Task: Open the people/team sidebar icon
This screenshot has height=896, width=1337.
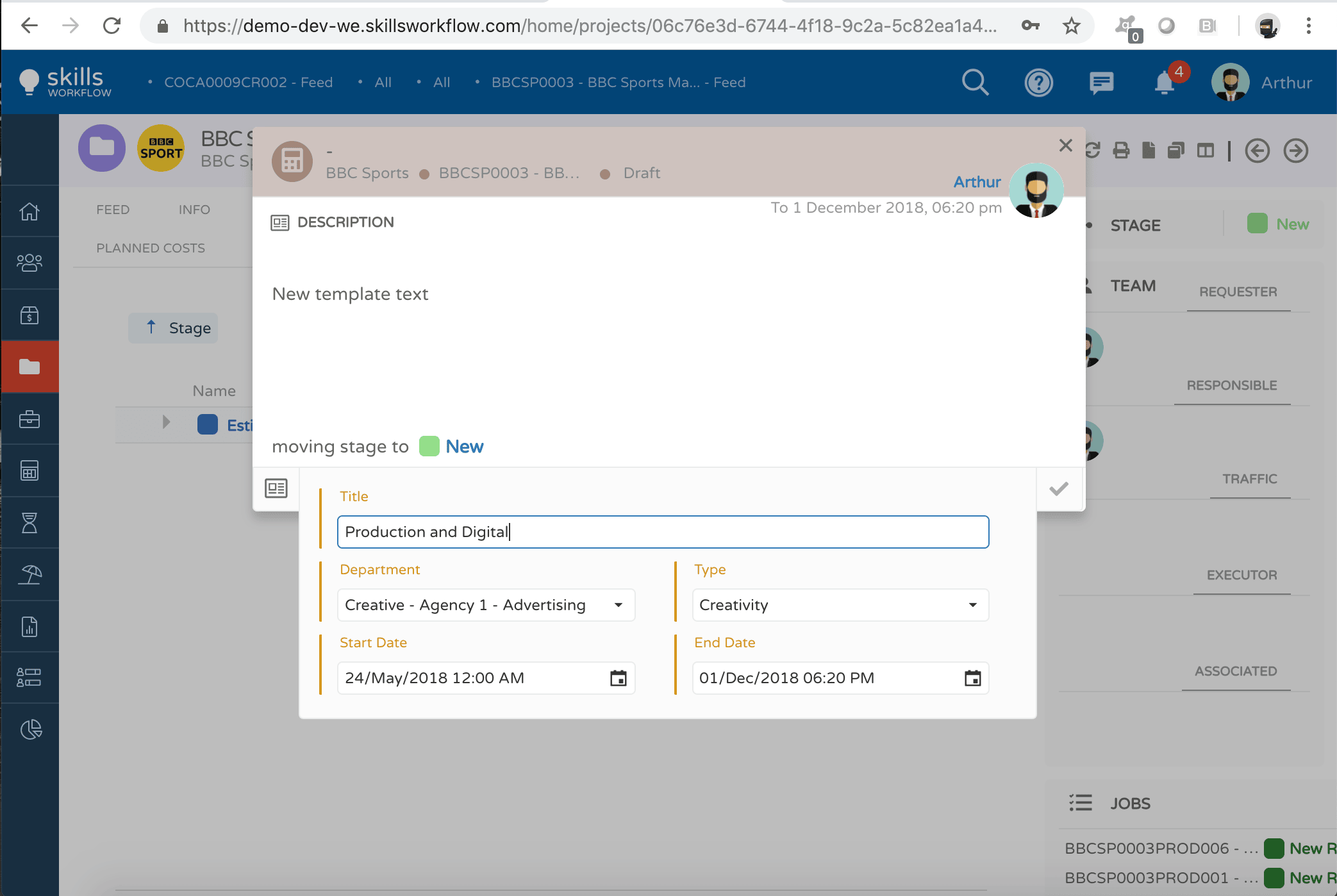Action: point(29,263)
